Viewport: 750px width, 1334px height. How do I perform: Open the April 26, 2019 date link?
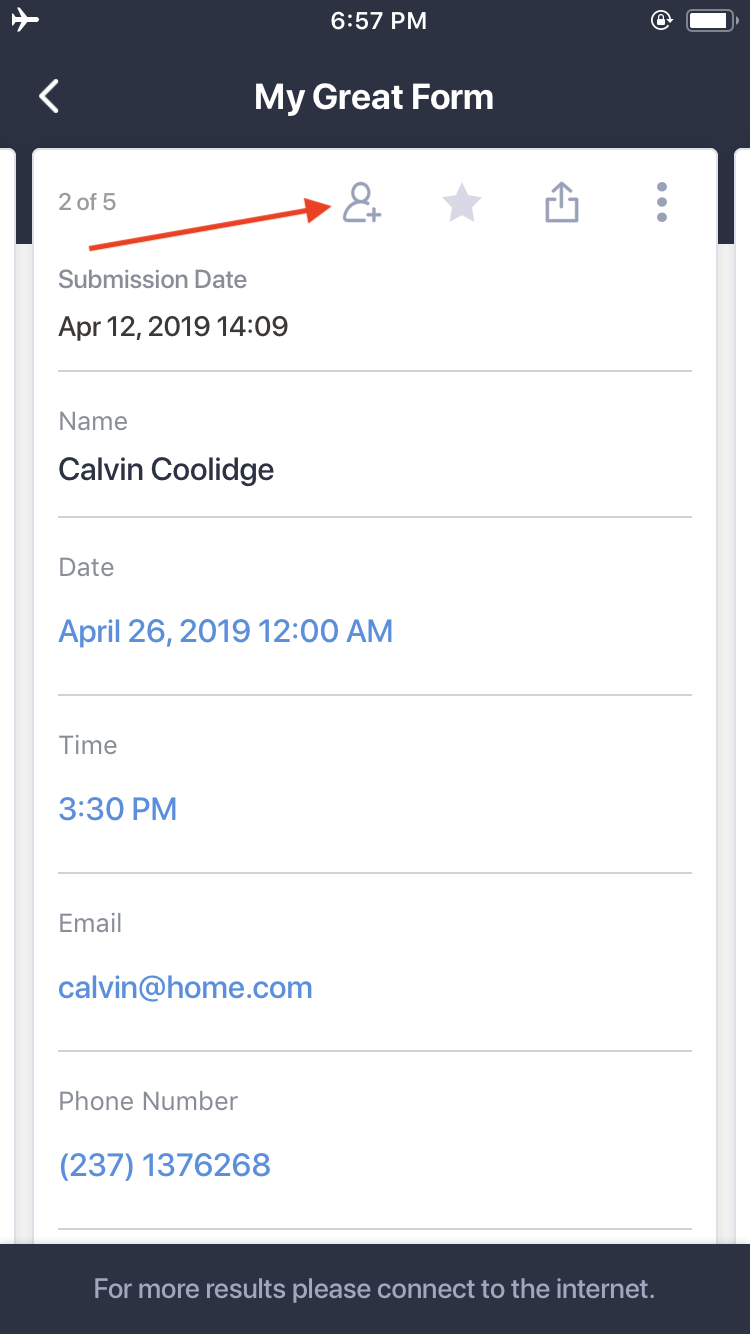(225, 631)
